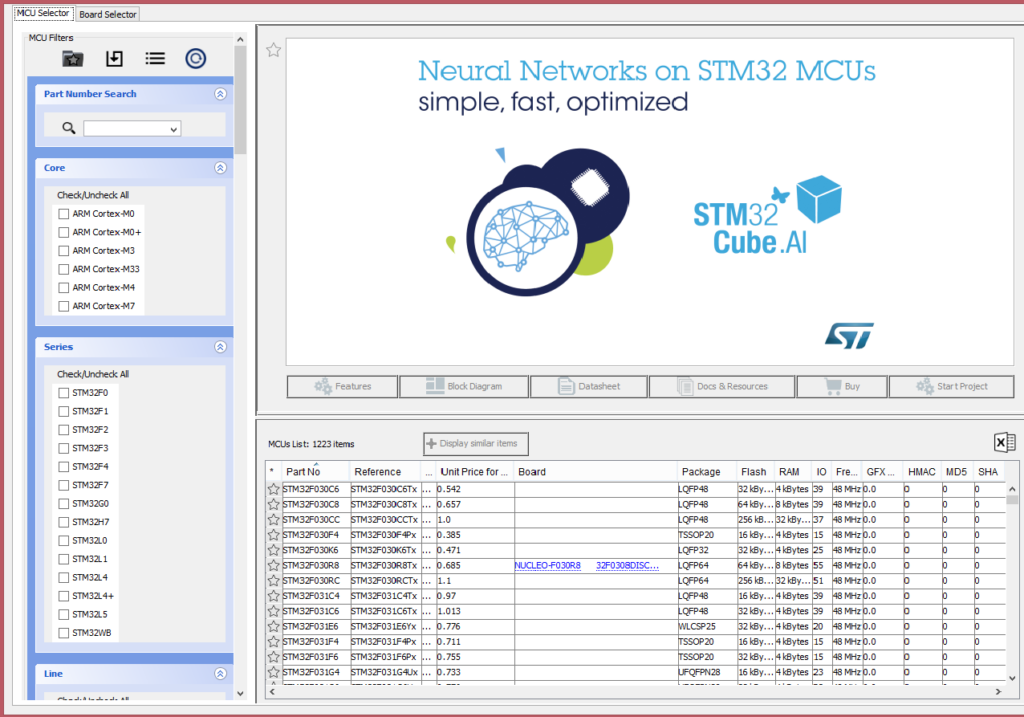Click the MCU list scroll down arrow
The width and height of the screenshot is (1024, 717).
click(1012, 678)
